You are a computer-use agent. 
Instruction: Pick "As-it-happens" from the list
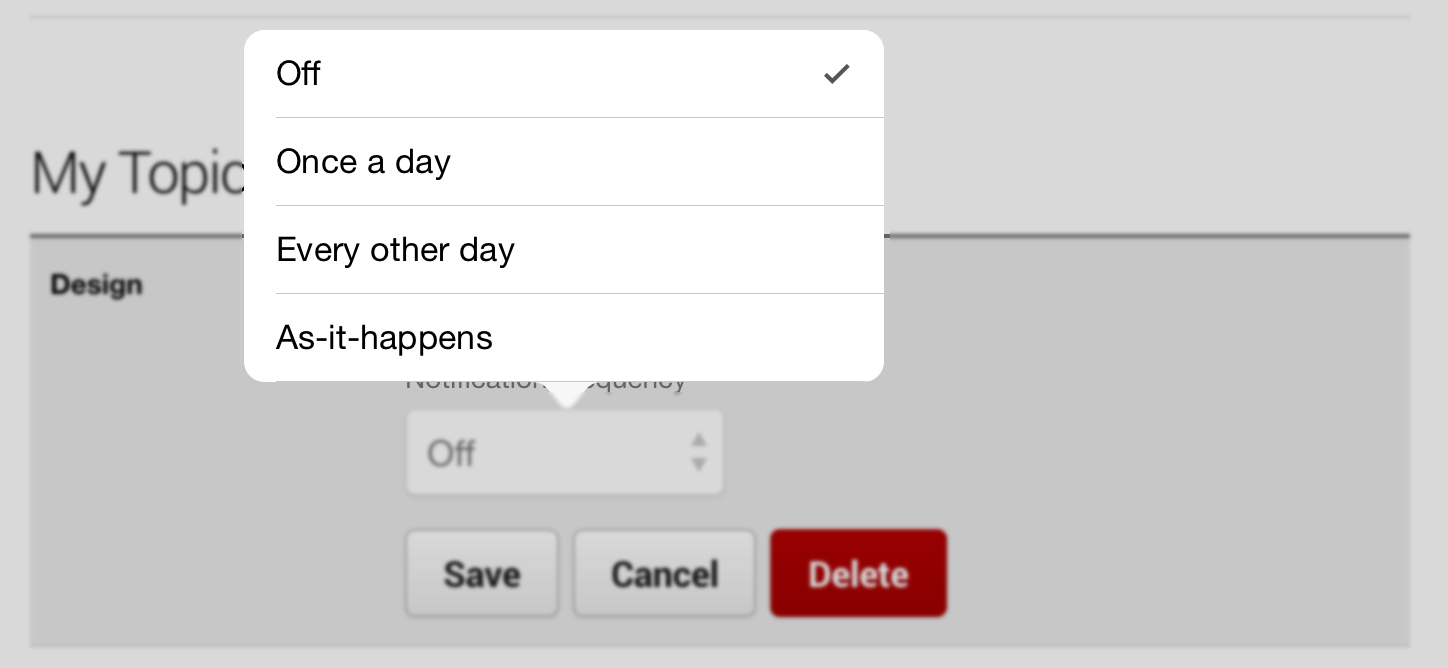[564, 338]
